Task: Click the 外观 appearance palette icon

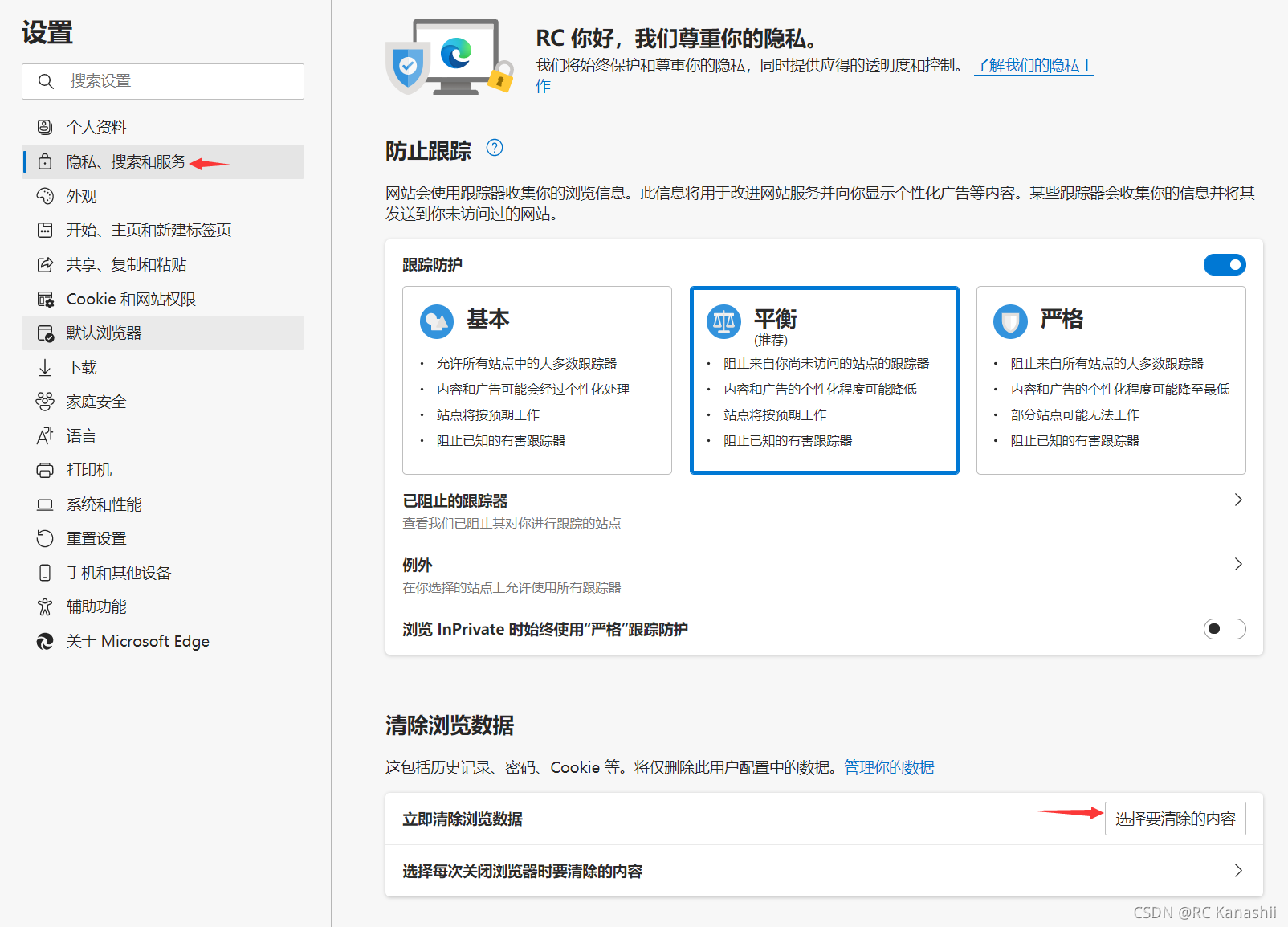Action: [45, 196]
